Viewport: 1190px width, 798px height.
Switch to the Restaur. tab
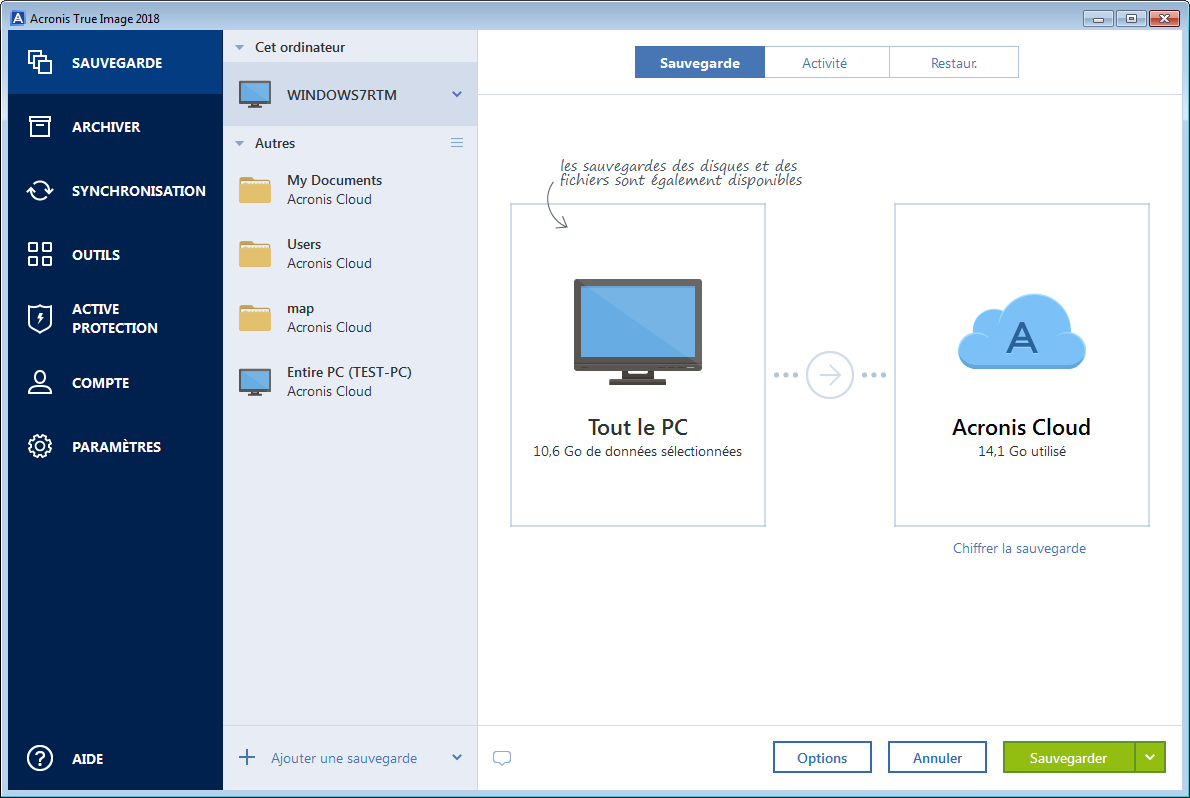(954, 62)
